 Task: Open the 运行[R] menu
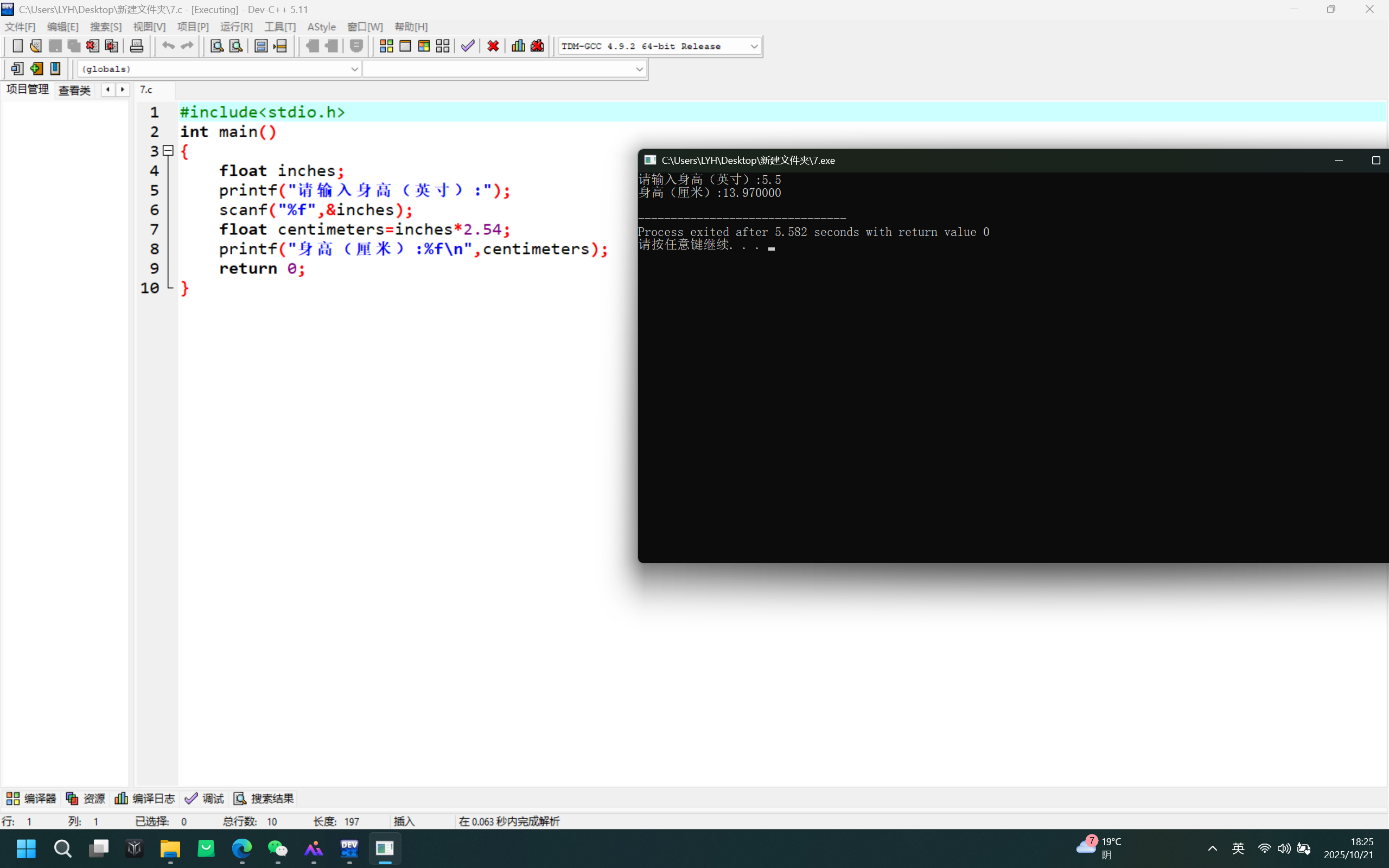tap(236, 27)
